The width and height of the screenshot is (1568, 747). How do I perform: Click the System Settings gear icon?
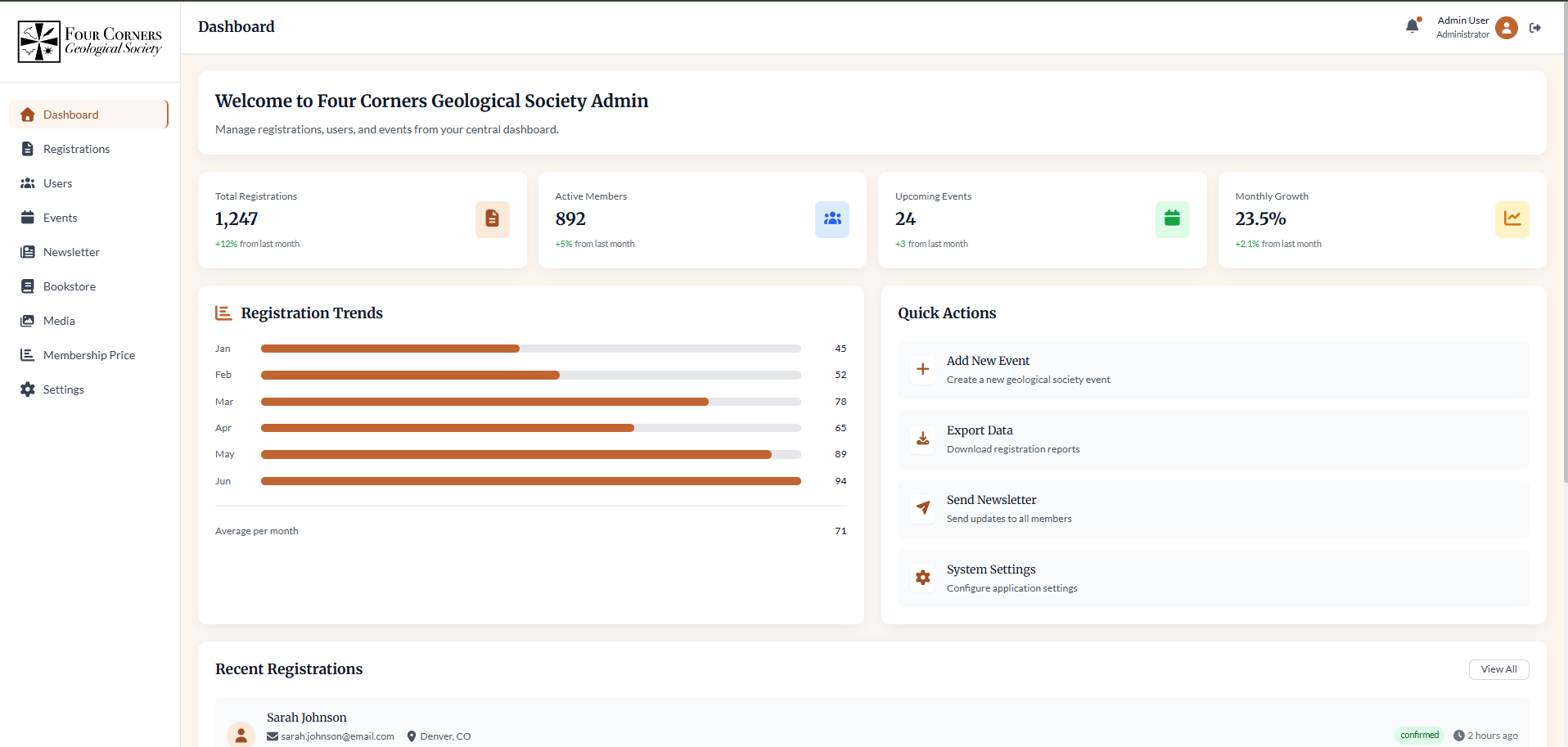(922, 578)
